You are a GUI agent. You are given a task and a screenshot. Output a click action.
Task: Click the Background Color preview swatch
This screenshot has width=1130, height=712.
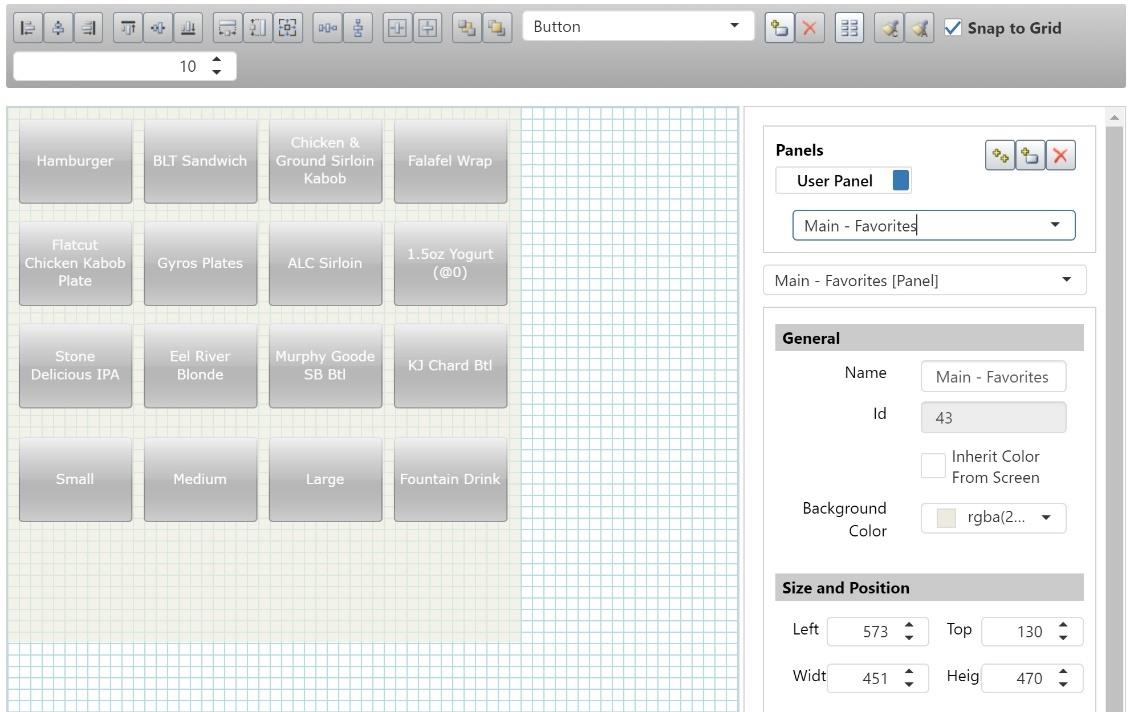click(946, 517)
